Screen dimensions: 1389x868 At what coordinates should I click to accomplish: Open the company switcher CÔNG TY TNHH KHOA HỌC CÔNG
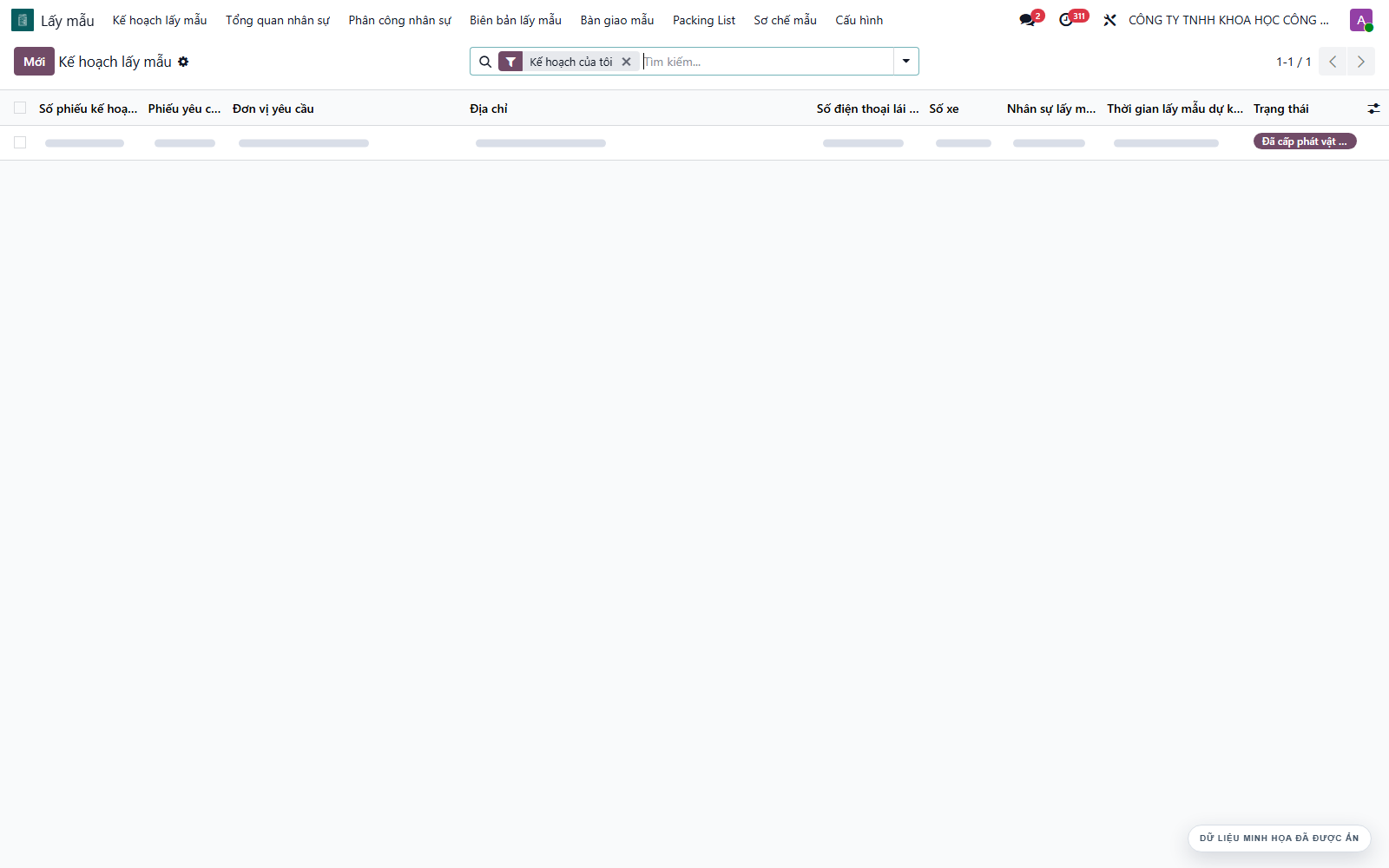pos(1228,20)
